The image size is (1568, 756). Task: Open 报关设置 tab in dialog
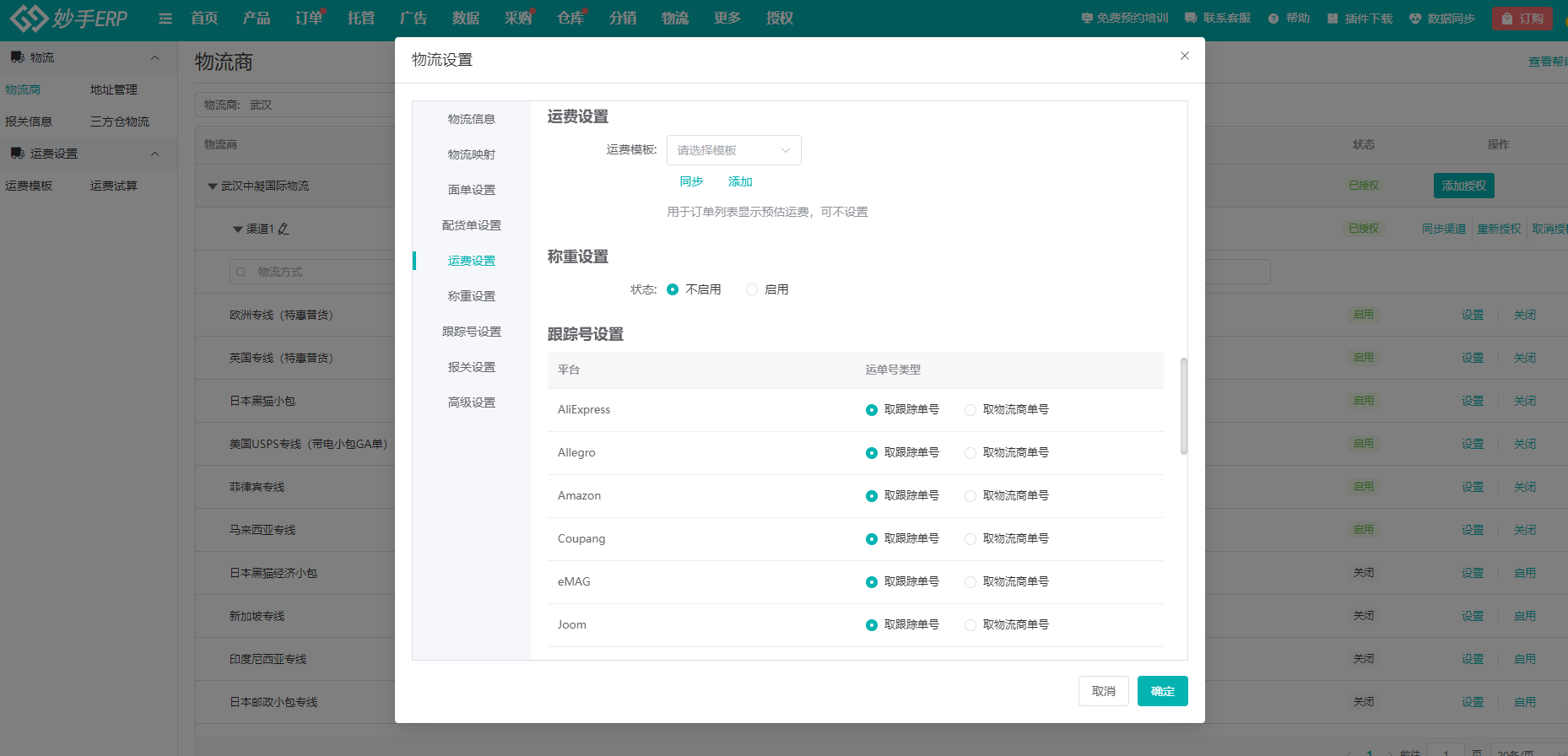(472, 367)
